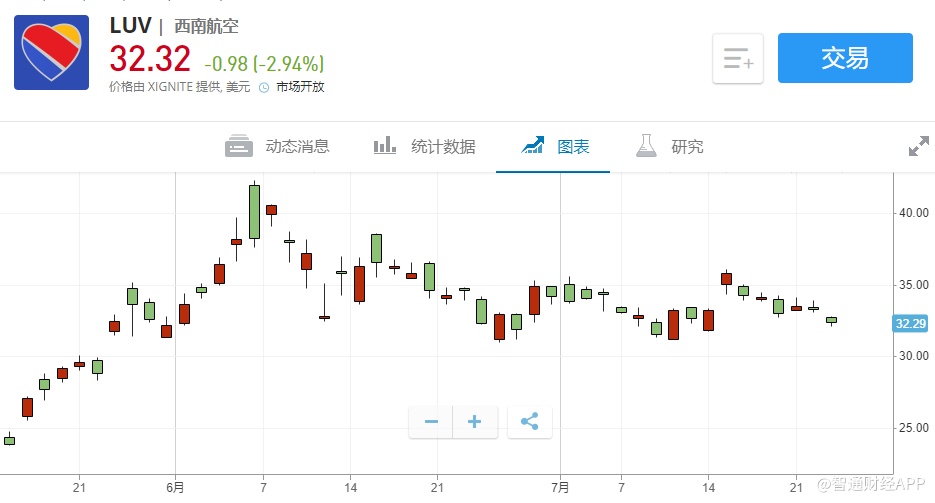This screenshot has height=503, width=935.
Task: Click the news feed card icon
Action: click(x=239, y=147)
